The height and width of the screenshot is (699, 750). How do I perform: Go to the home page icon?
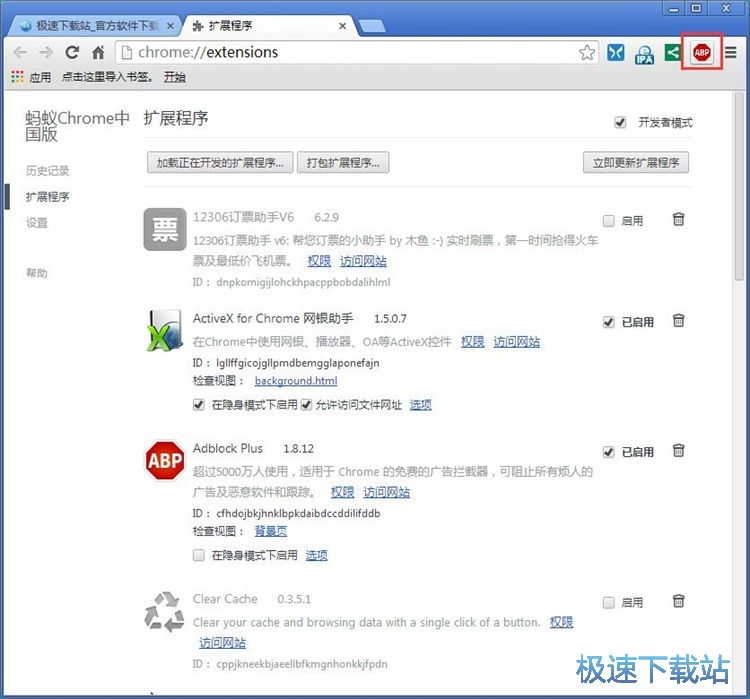pos(98,52)
